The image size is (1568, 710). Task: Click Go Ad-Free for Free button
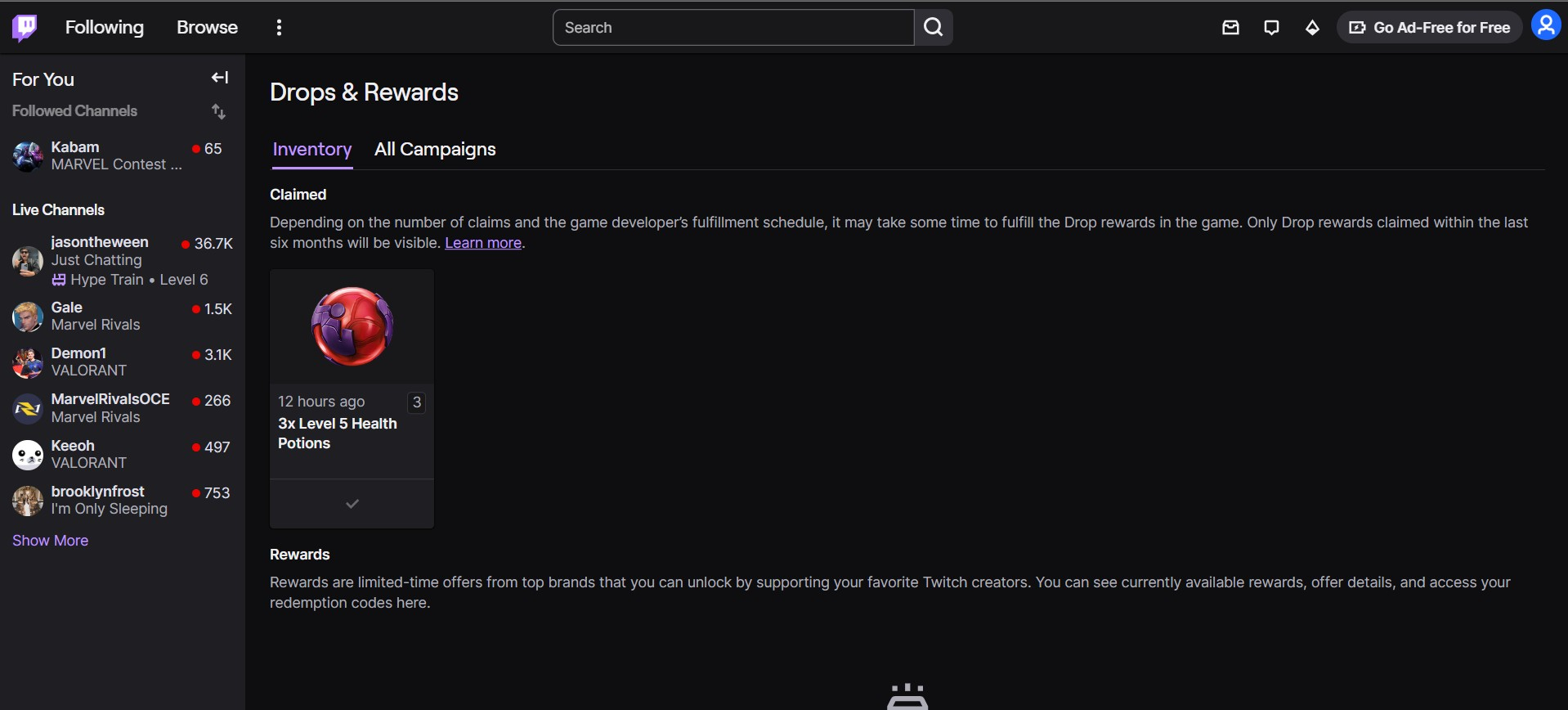click(x=1429, y=28)
